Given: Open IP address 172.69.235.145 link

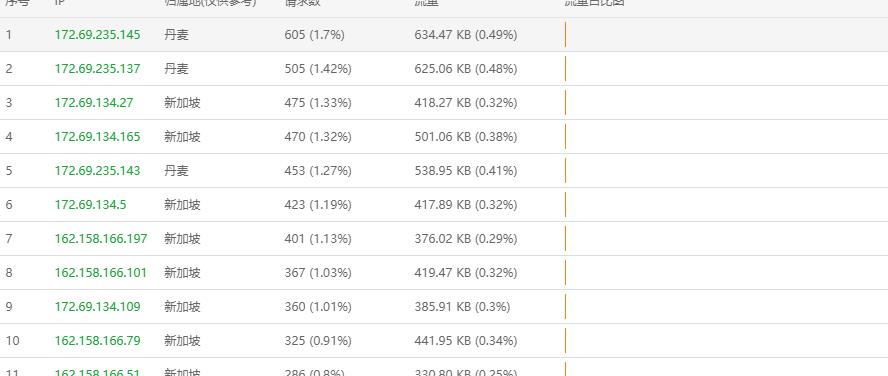Looking at the screenshot, I should pyautogui.click(x=97, y=35).
